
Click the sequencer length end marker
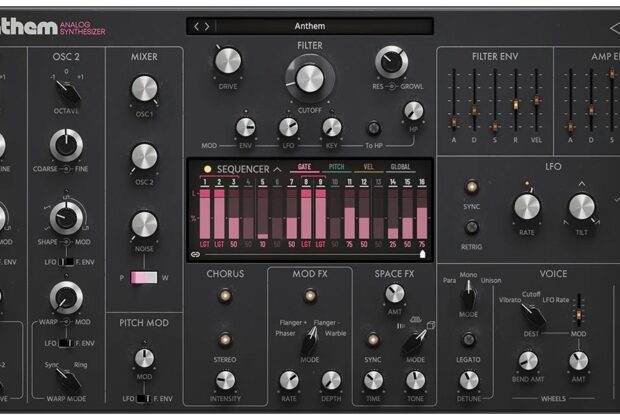(422, 254)
